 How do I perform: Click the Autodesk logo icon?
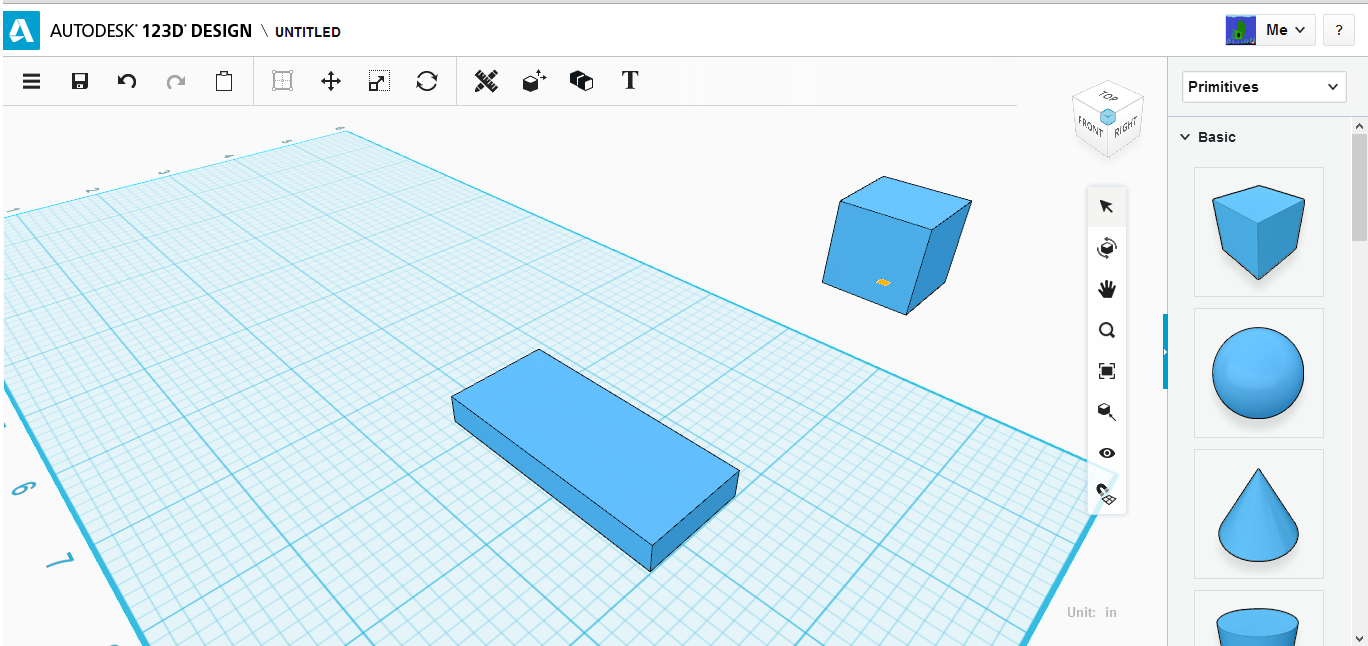pos(21,31)
